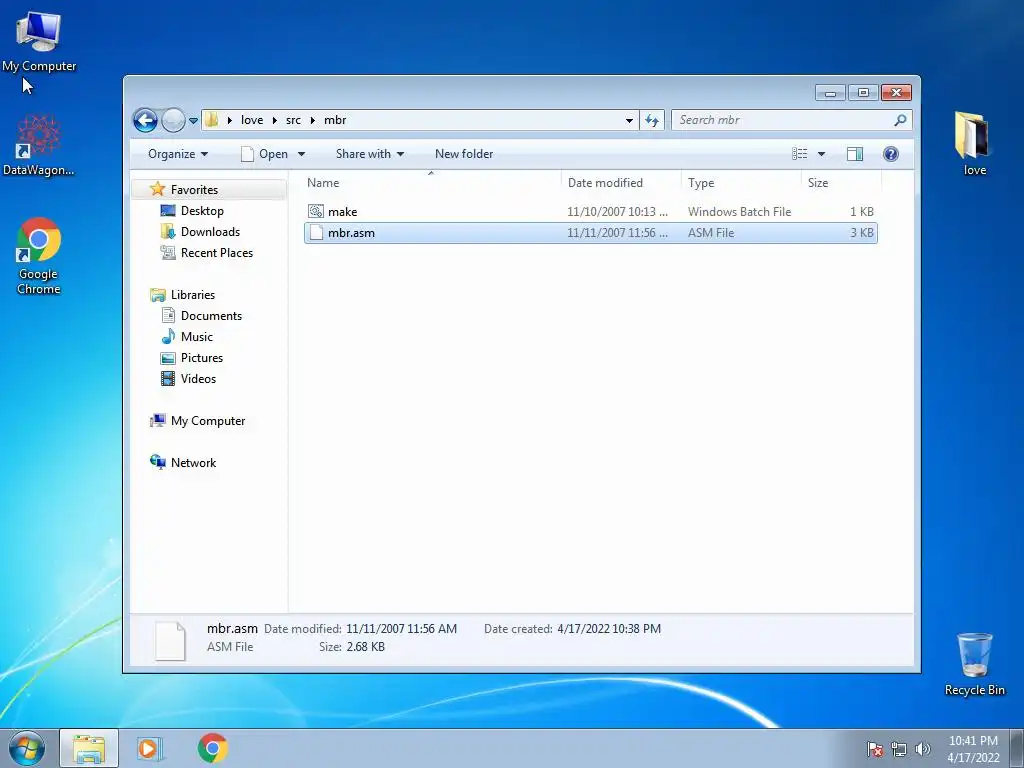Expand arrow after love in breadcrumb
1024x768 pixels.
point(274,120)
